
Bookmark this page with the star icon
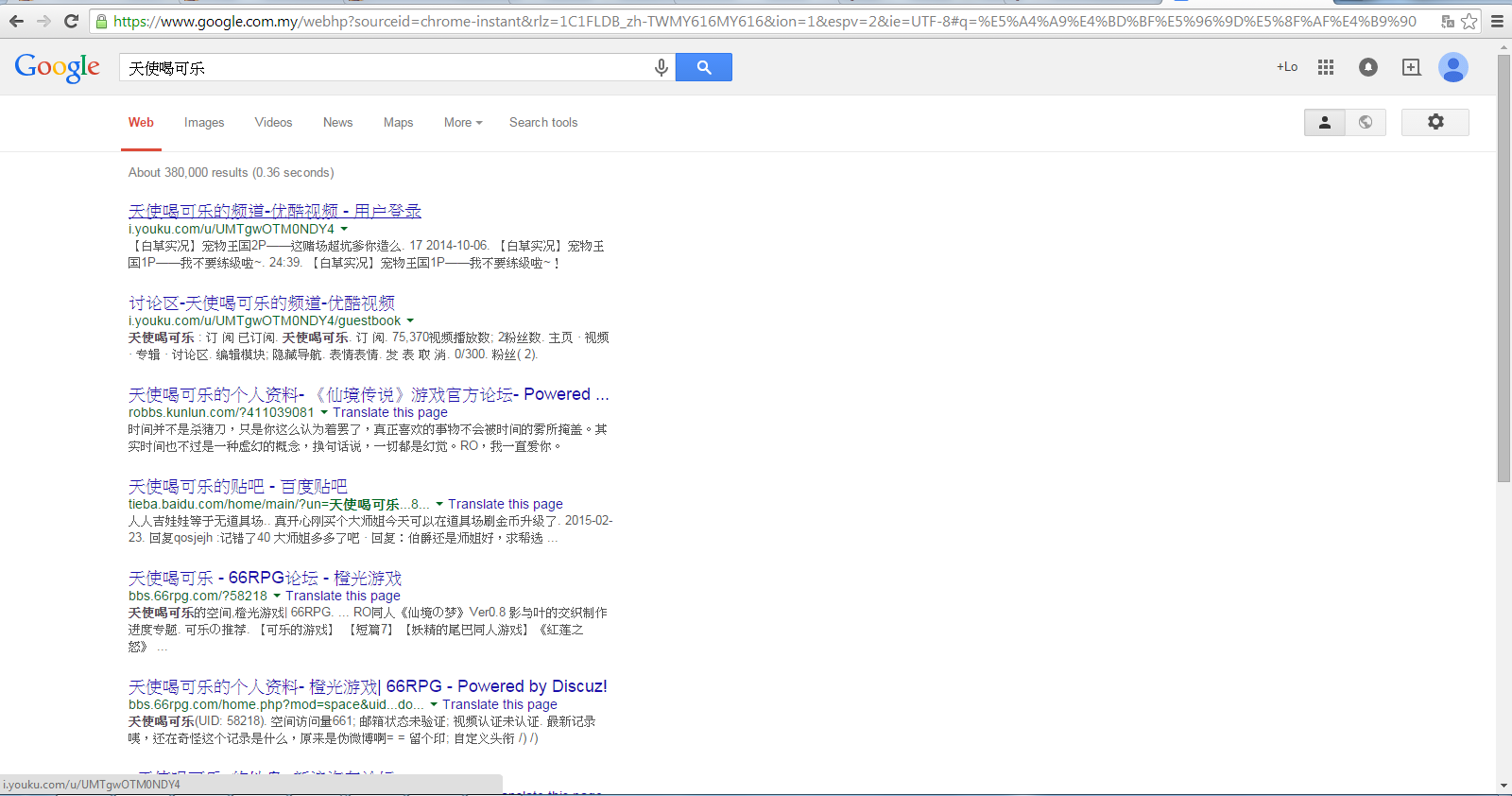1469,21
